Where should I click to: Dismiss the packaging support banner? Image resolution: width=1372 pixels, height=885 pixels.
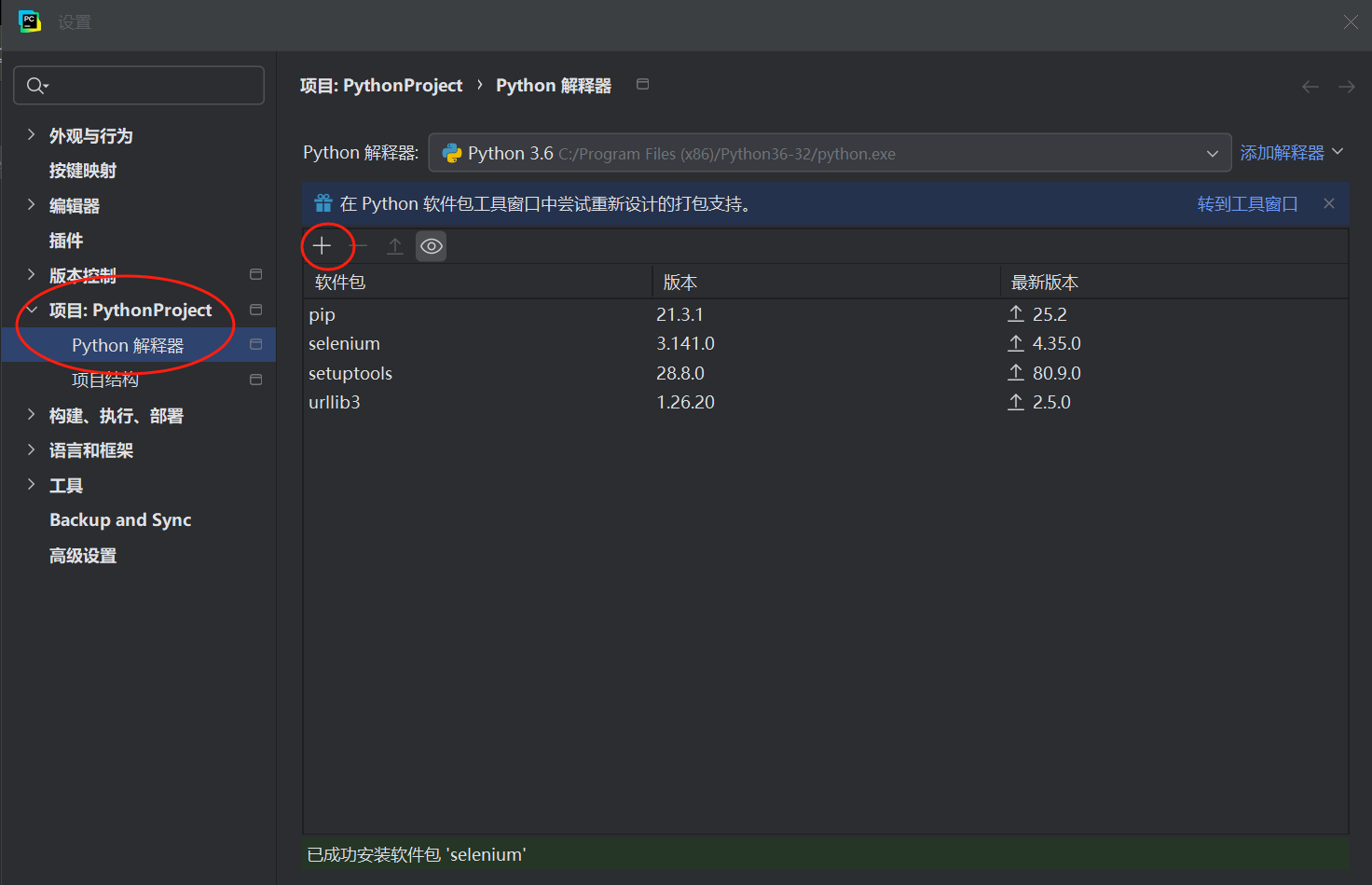pyautogui.click(x=1329, y=203)
